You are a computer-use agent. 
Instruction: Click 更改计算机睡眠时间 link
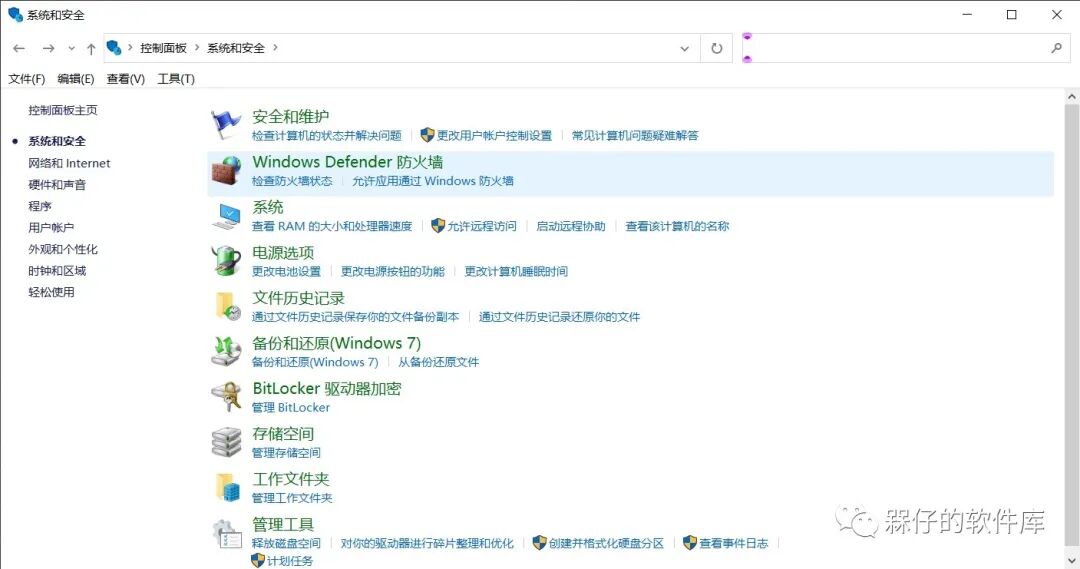pyautogui.click(x=516, y=271)
